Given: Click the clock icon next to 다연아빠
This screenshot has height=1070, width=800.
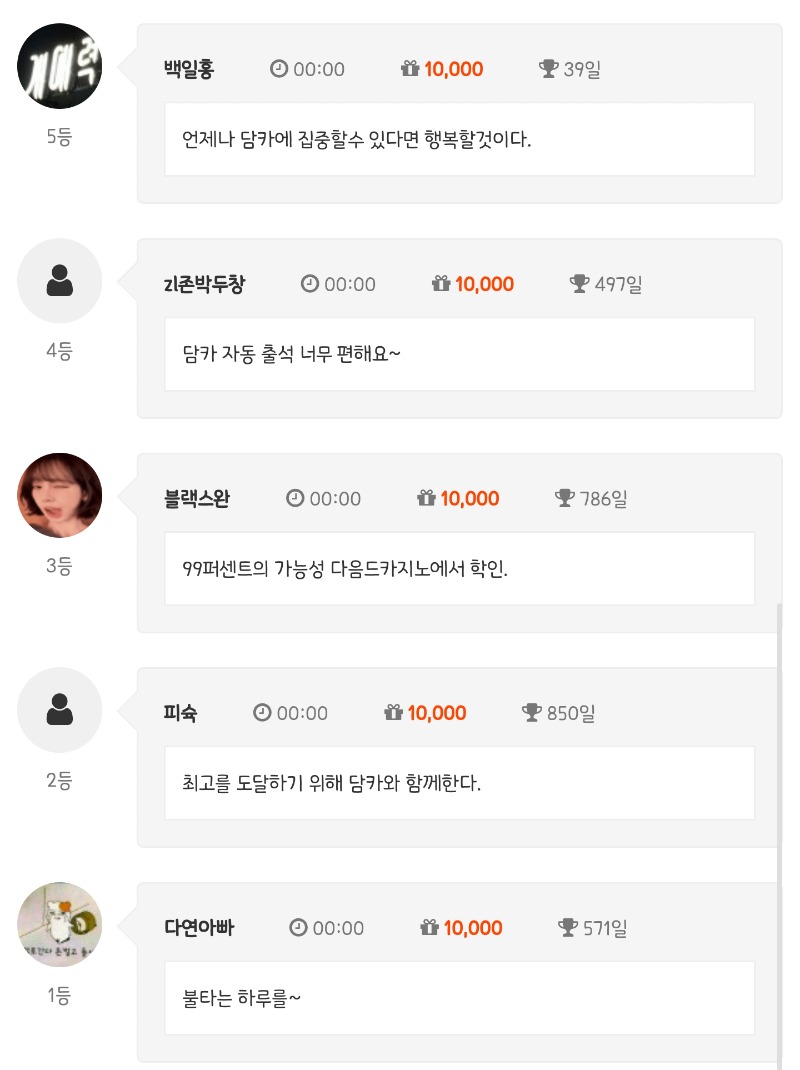Looking at the screenshot, I should tap(298, 928).
